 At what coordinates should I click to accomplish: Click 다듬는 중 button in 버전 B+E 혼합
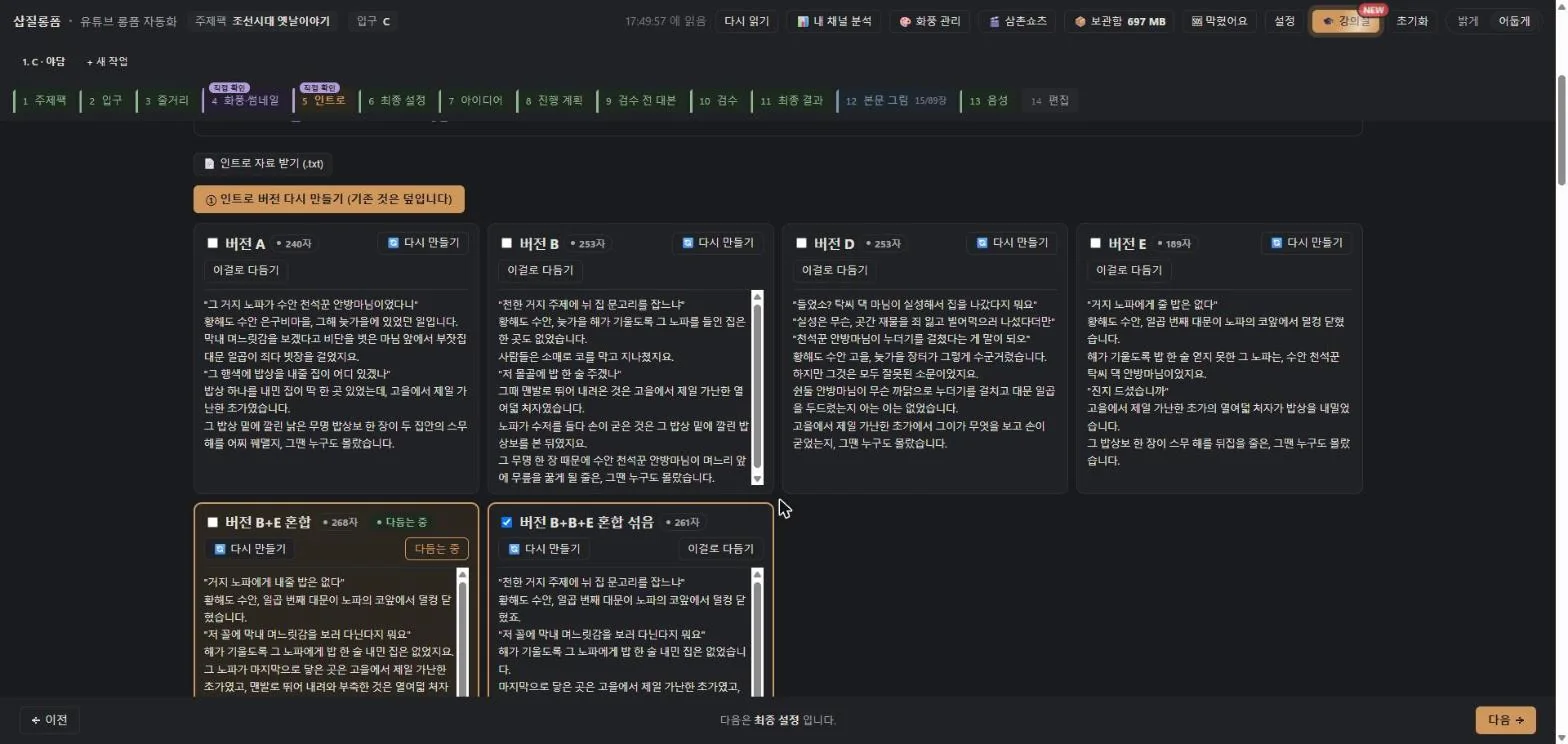click(437, 549)
